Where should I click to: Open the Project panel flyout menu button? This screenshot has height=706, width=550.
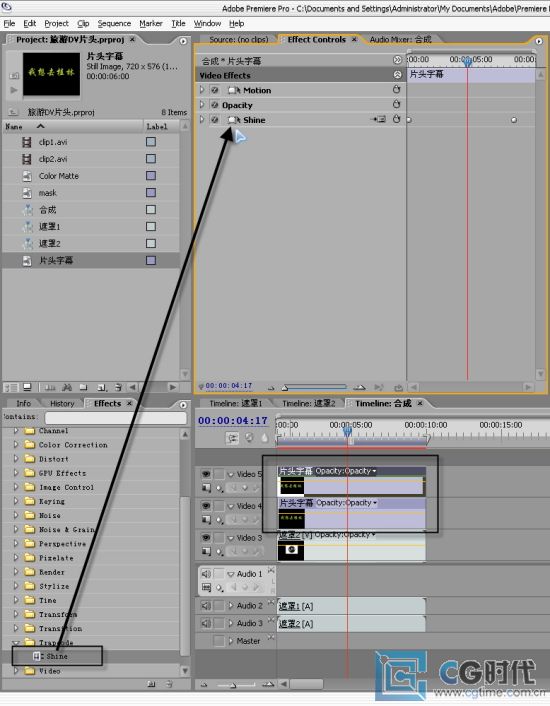[x=183, y=41]
